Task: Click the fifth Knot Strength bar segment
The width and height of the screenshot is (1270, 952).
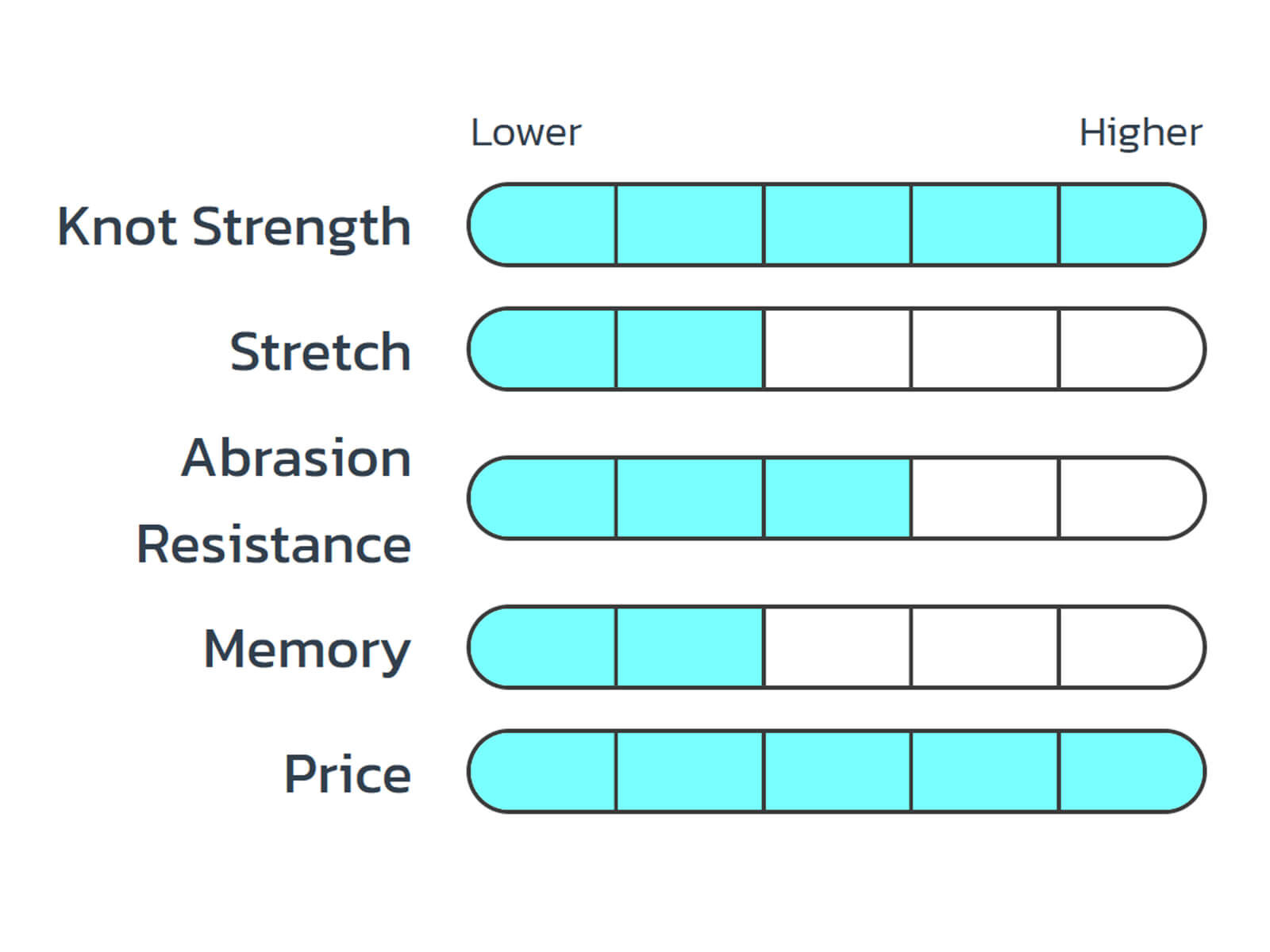Action: [x=1133, y=225]
